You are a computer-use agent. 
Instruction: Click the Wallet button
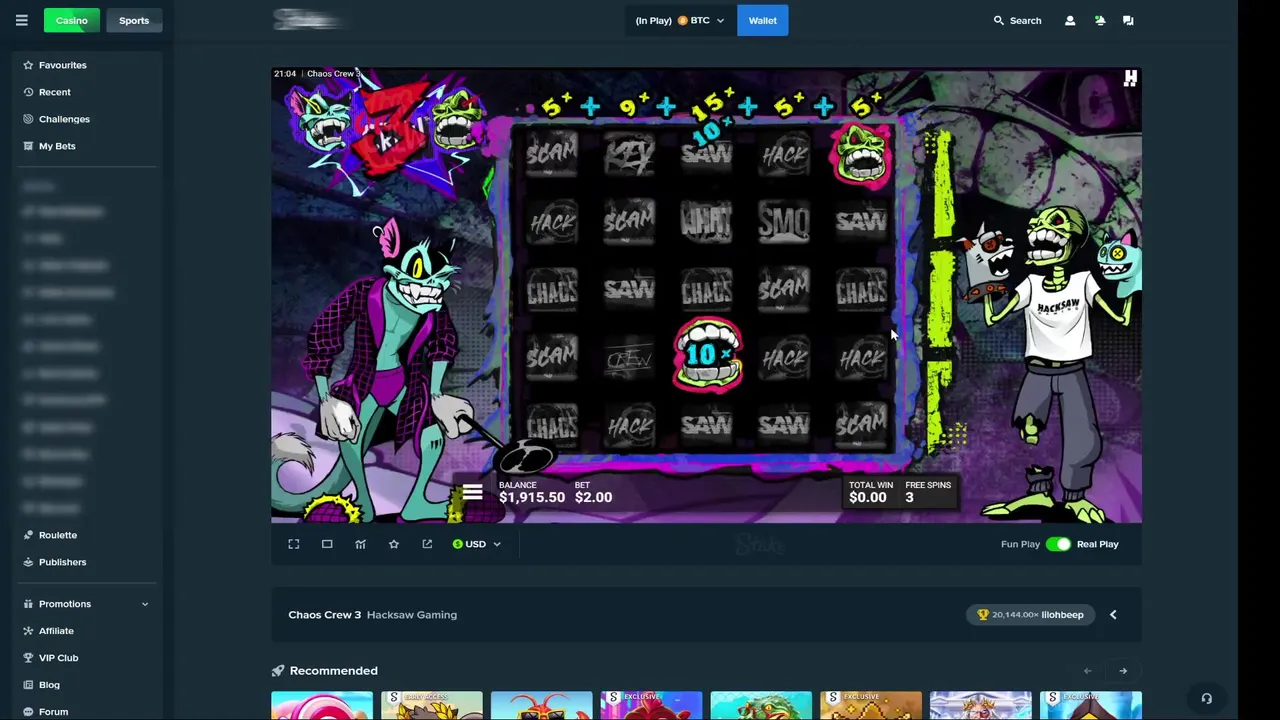tap(762, 20)
